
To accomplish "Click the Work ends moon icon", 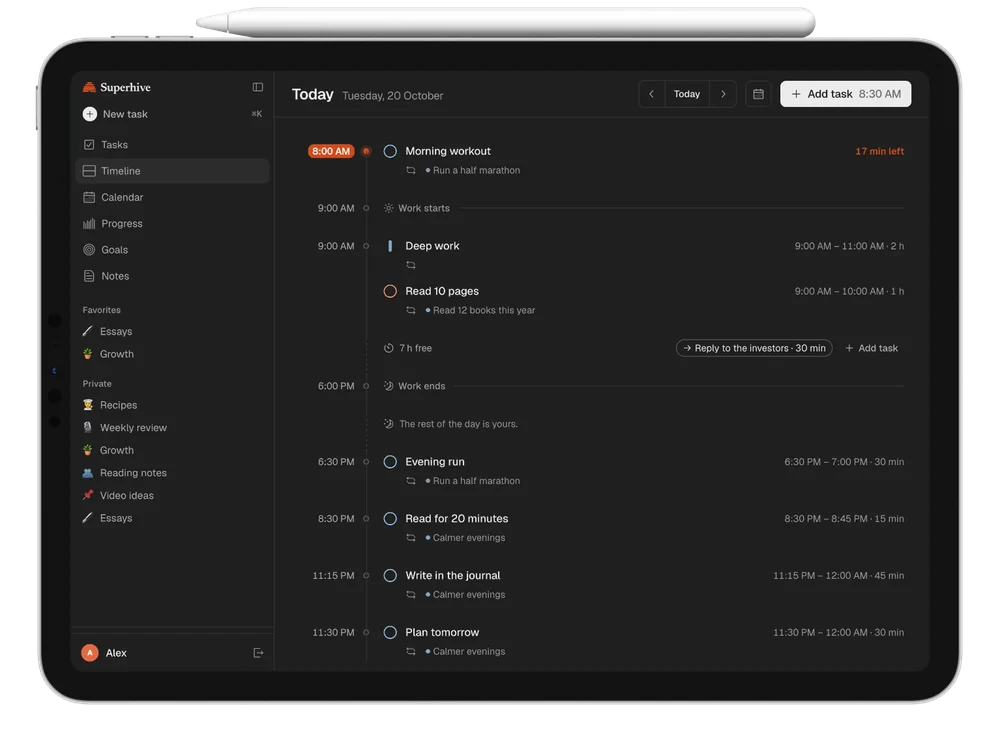I will pyautogui.click(x=388, y=386).
